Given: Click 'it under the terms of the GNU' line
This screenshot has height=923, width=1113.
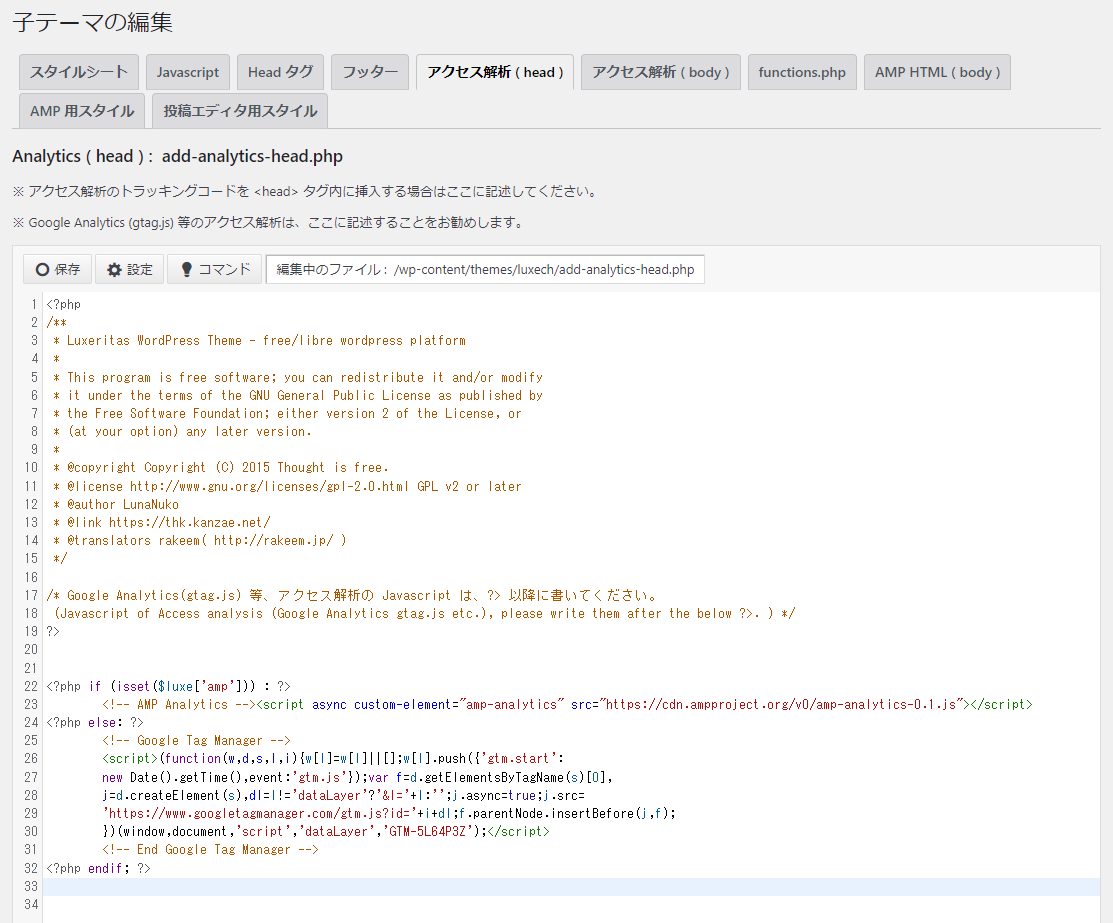Looking at the screenshot, I should pos(297,395).
